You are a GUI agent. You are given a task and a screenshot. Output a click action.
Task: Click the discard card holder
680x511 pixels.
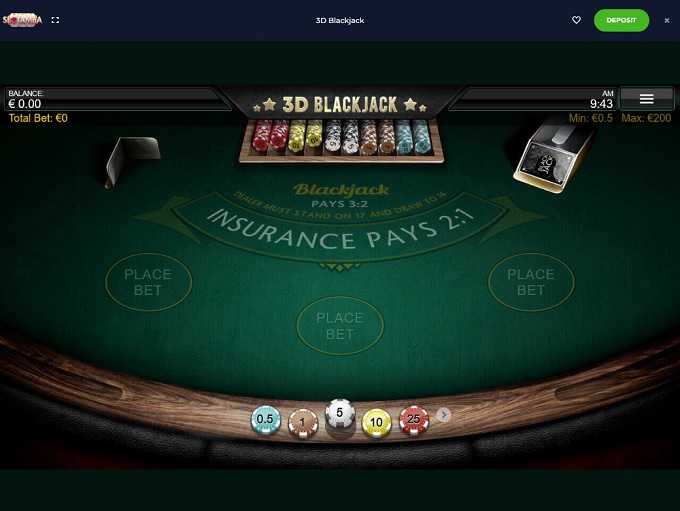(x=132, y=161)
